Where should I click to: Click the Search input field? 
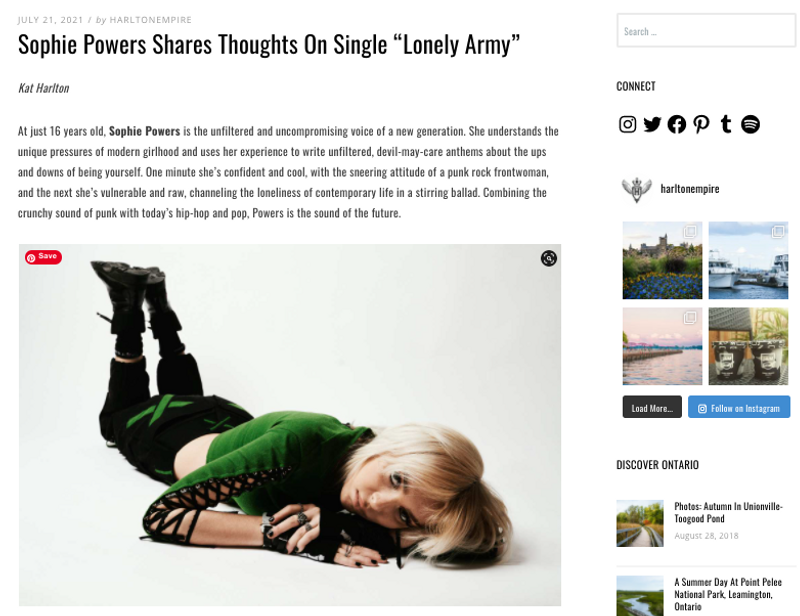point(706,31)
